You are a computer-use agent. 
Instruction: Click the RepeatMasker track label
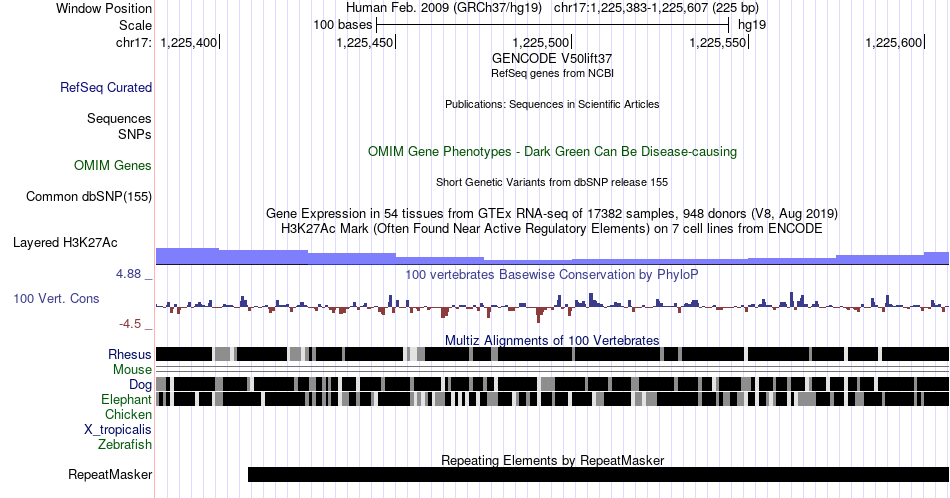coord(110,474)
